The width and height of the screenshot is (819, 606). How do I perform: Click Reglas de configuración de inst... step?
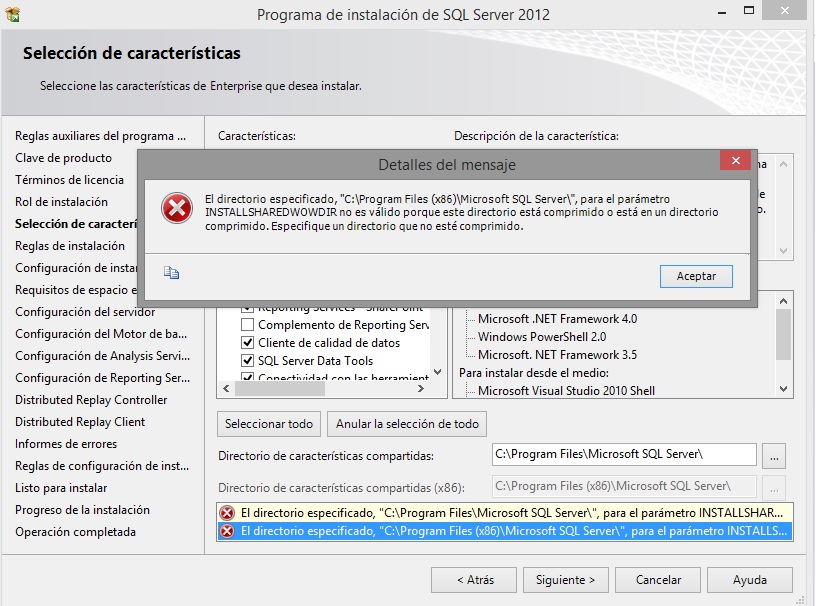(102, 465)
